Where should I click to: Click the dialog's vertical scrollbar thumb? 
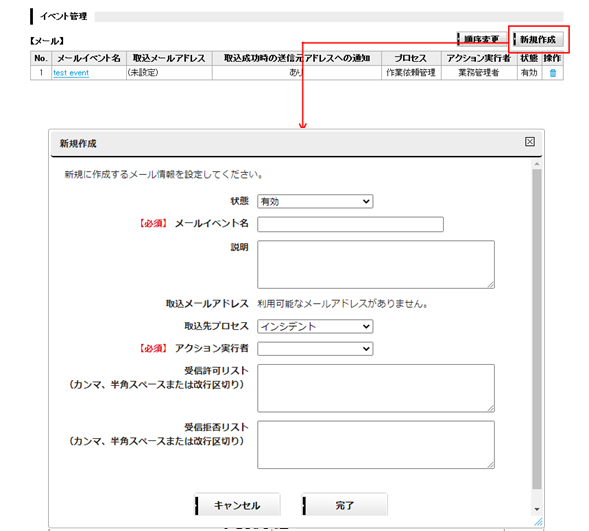click(x=537, y=329)
